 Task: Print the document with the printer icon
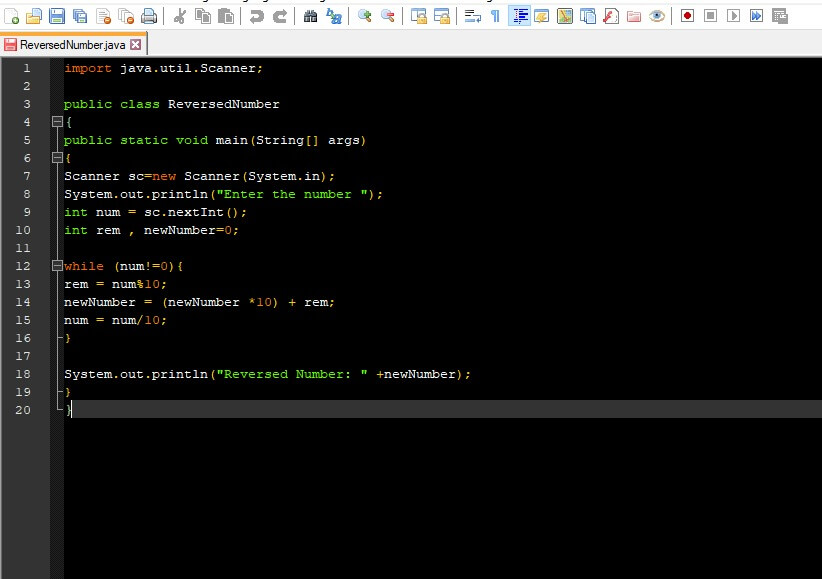pos(149,16)
